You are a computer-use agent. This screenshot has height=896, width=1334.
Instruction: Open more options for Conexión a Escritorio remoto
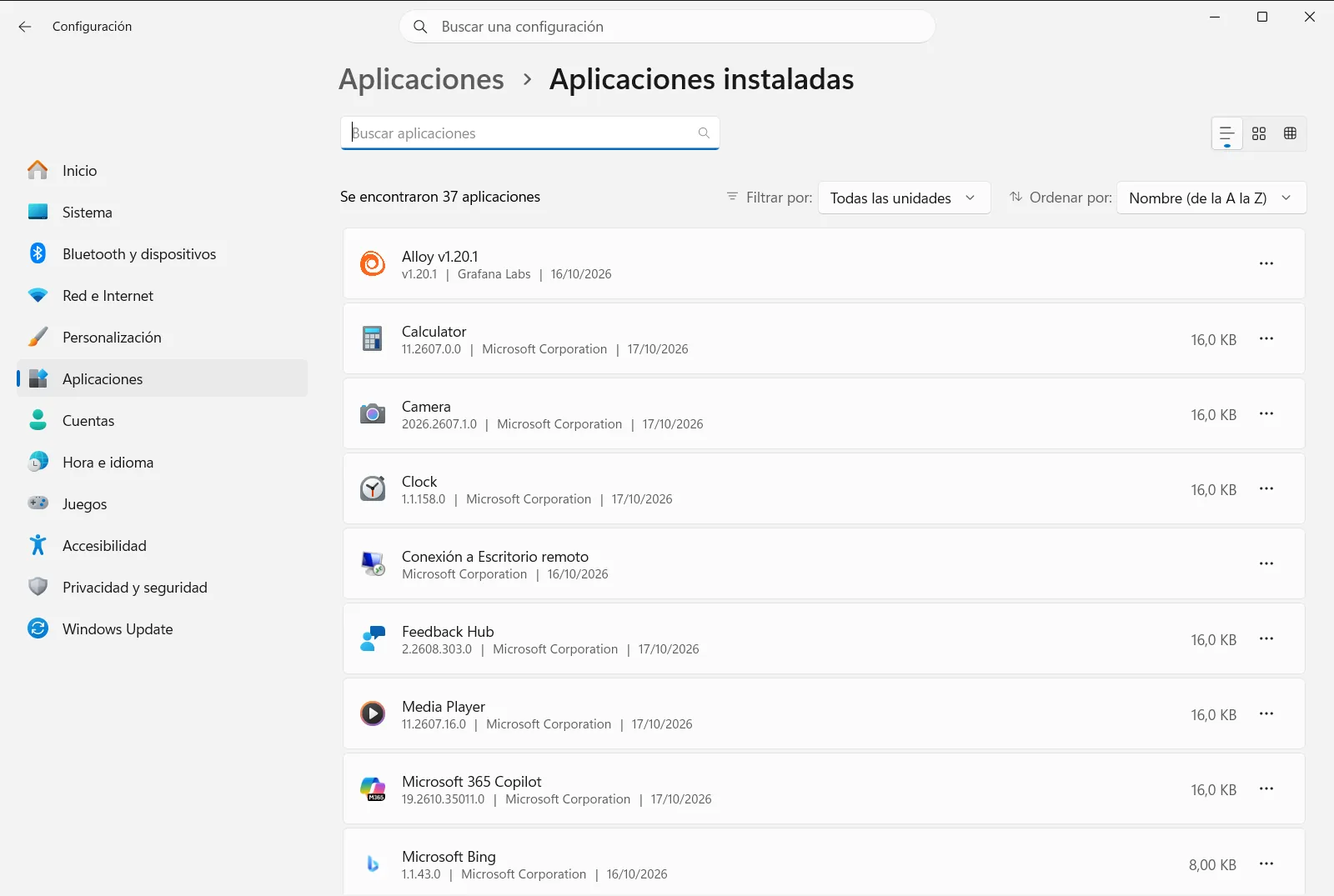[1266, 563]
